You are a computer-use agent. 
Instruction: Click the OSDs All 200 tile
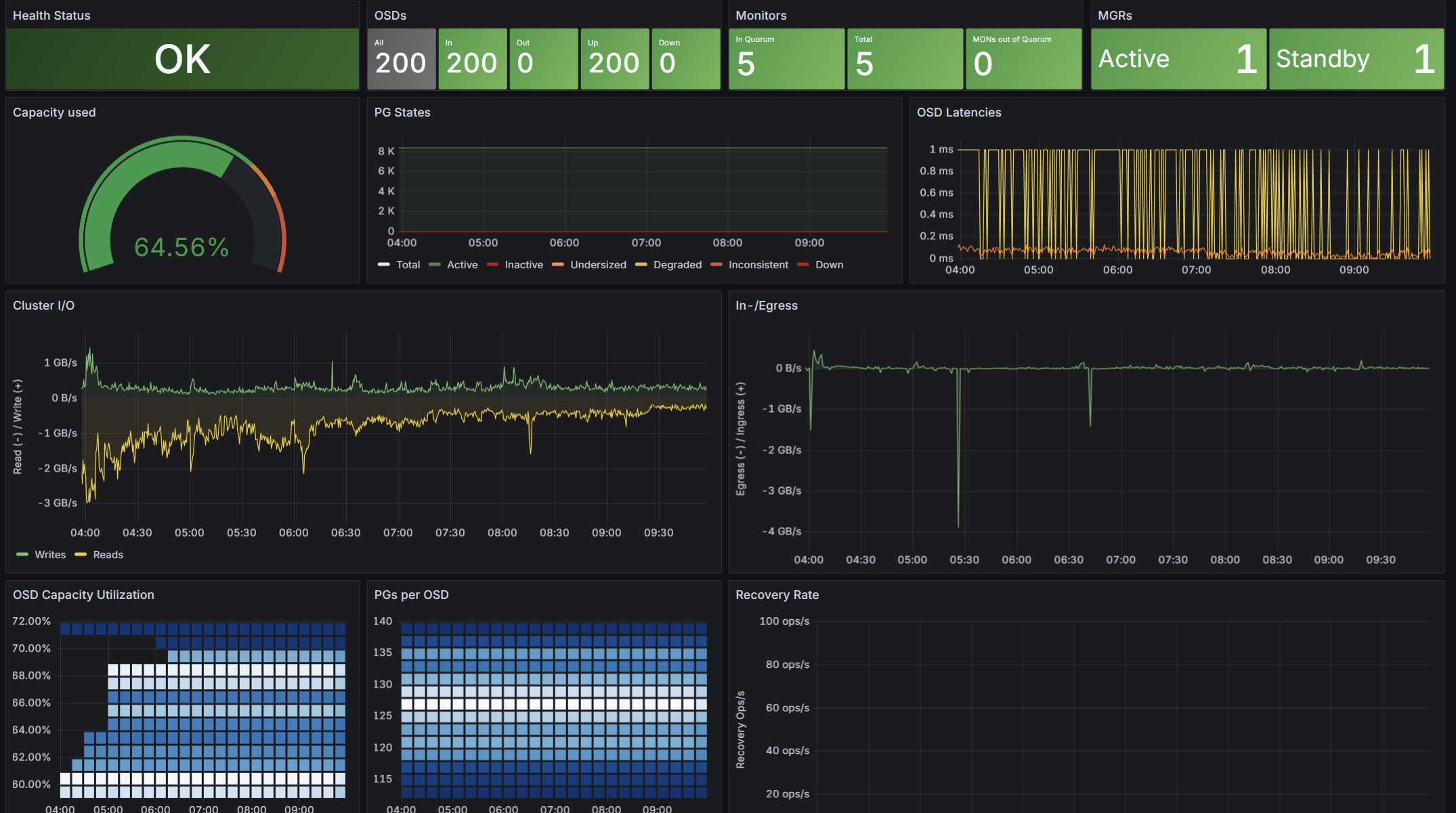click(x=401, y=59)
